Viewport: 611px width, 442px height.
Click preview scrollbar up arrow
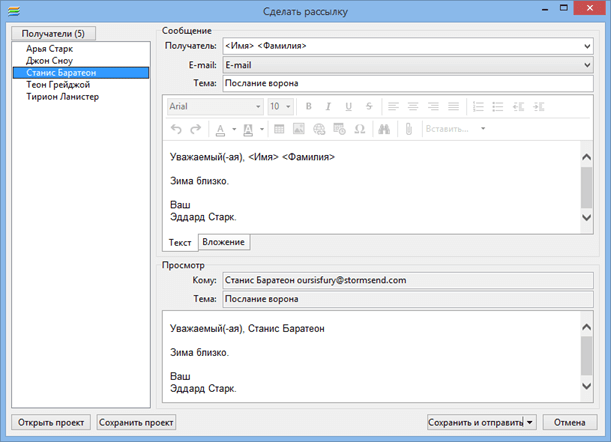point(586,327)
